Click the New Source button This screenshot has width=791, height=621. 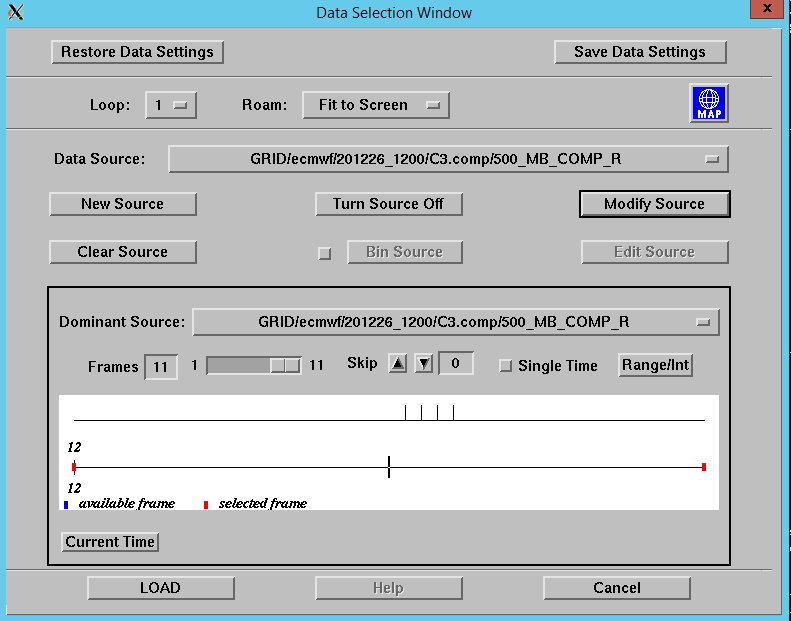click(x=123, y=204)
